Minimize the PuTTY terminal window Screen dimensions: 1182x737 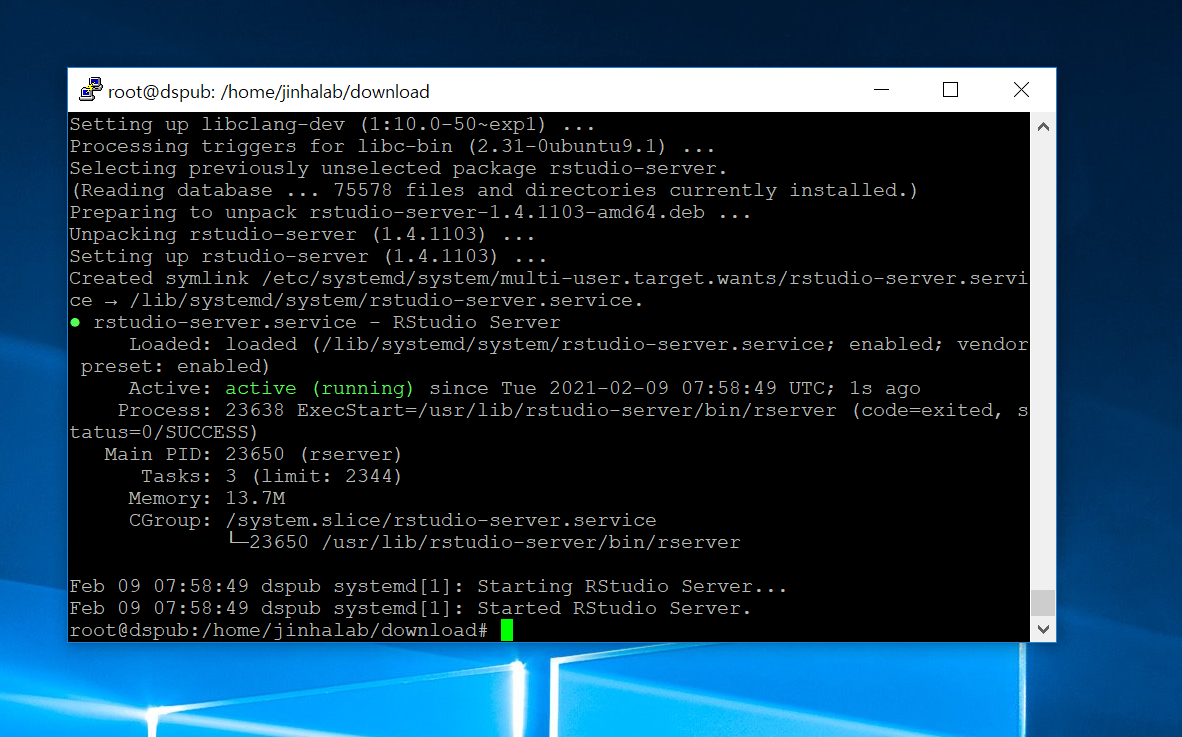click(881, 90)
